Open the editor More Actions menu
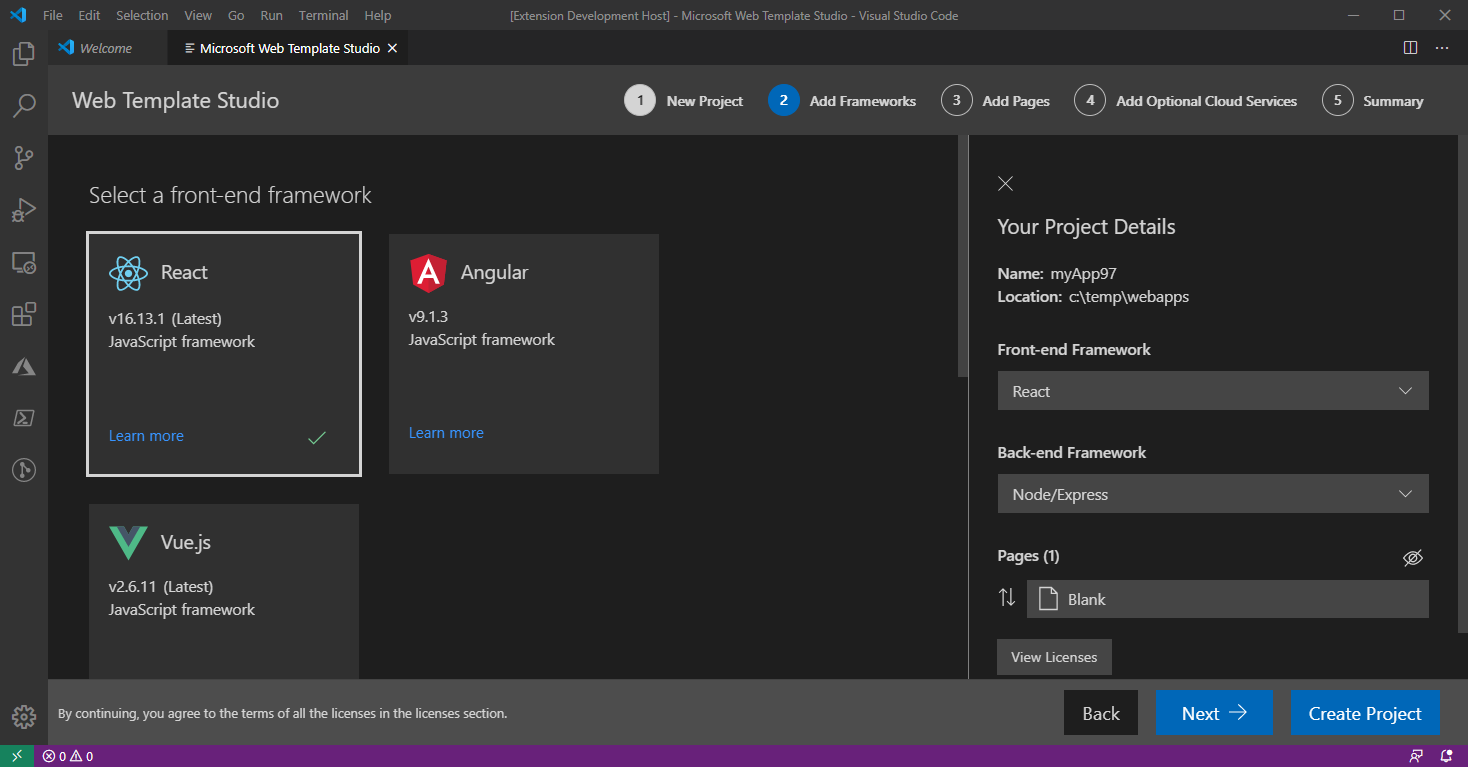The height and width of the screenshot is (767, 1468). (x=1442, y=48)
